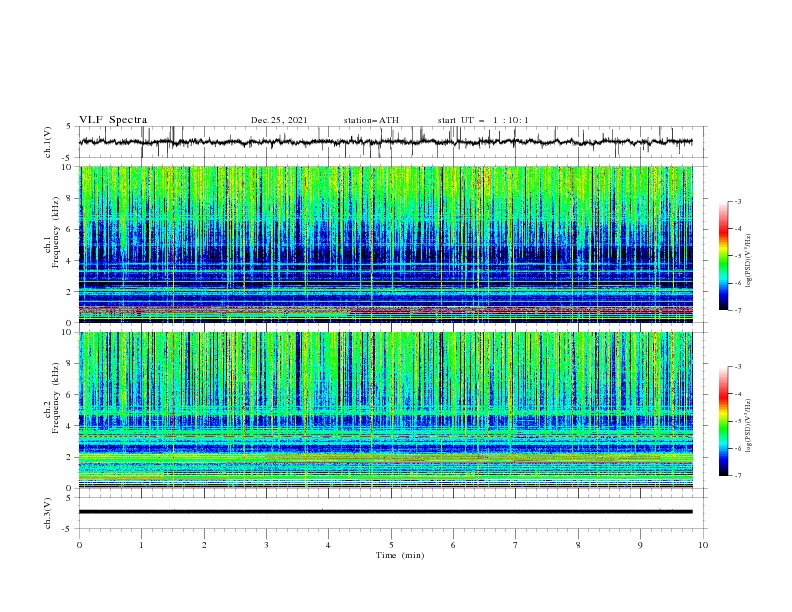Click the log(PSD) label beside ch.2 colorbar
This screenshot has width=792, height=612.
748,425
